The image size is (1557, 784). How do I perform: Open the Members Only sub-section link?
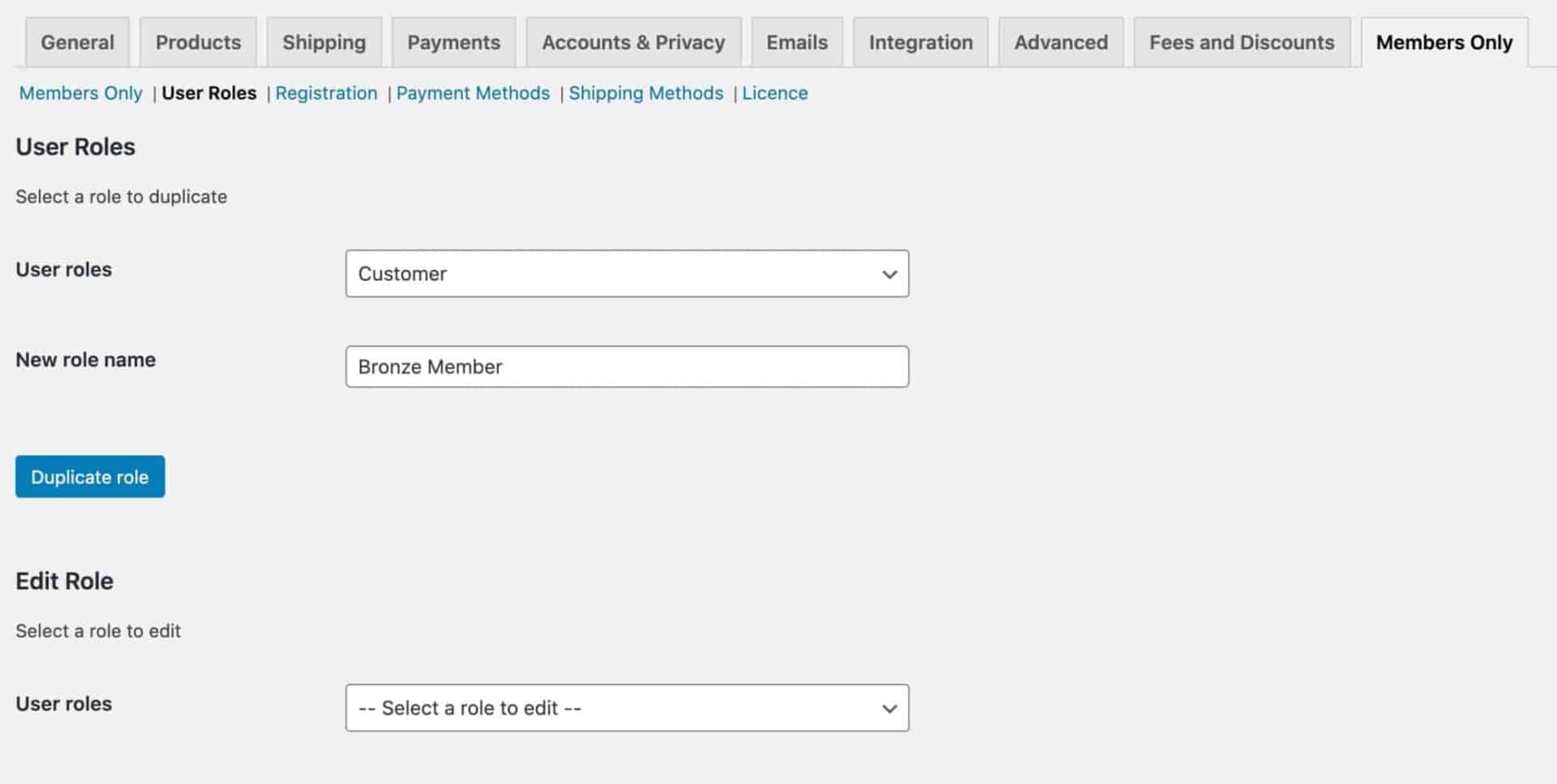click(x=80, y=93)
